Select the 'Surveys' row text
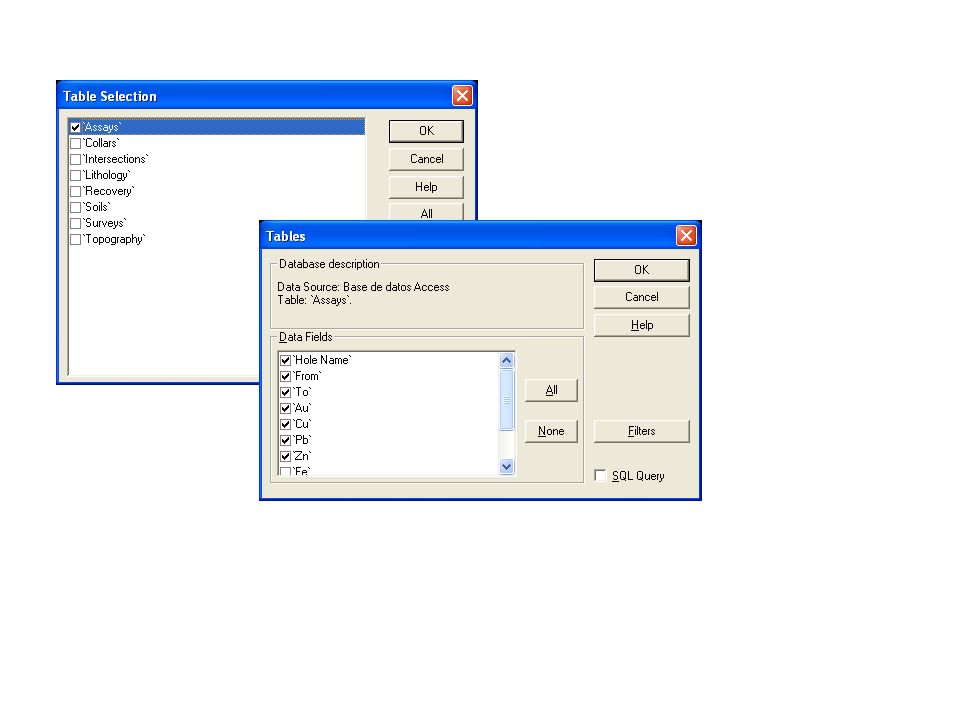Screen dimensions: 960x720 click(105, 223)
